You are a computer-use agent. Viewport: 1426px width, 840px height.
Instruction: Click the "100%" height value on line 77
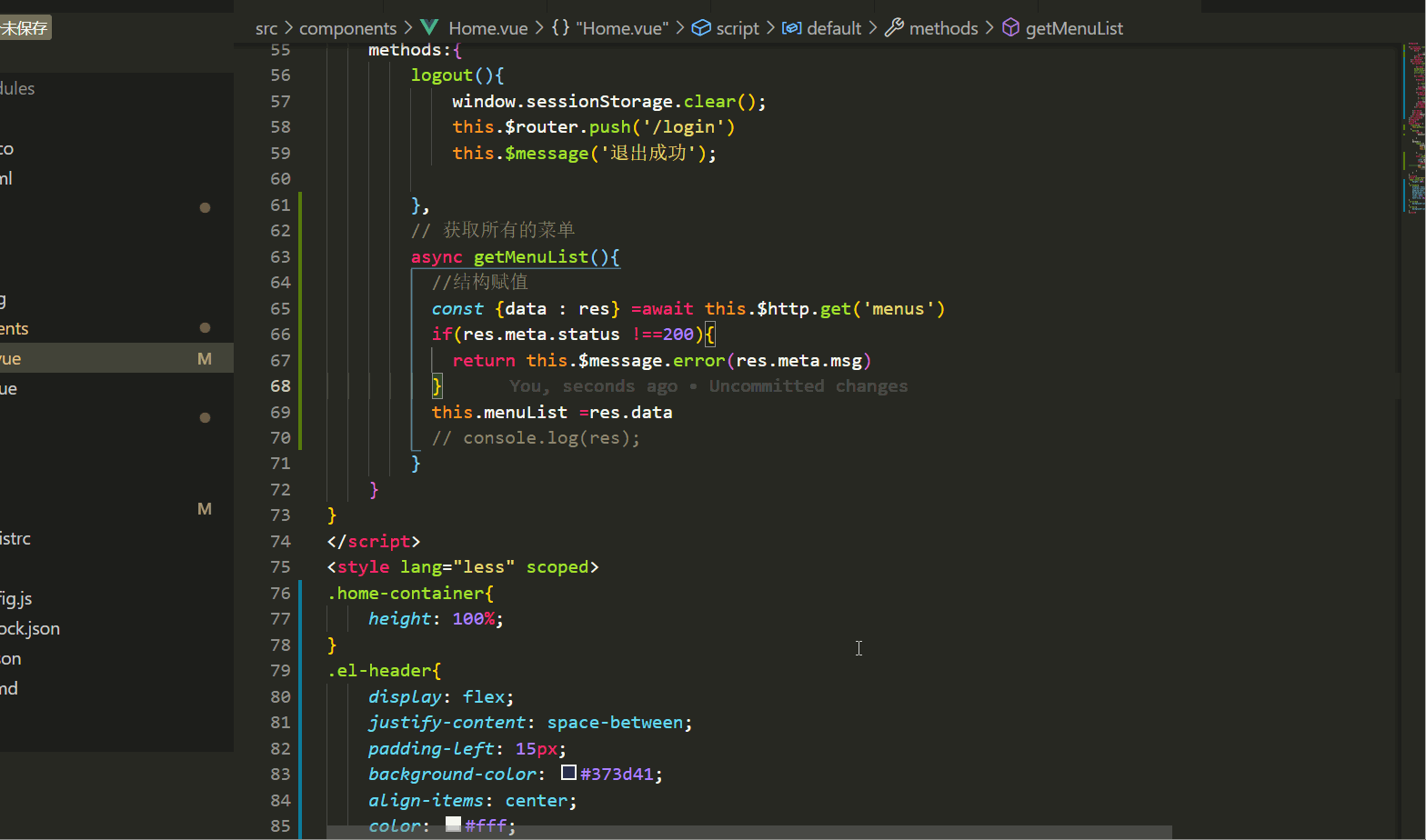pos(474,619)
